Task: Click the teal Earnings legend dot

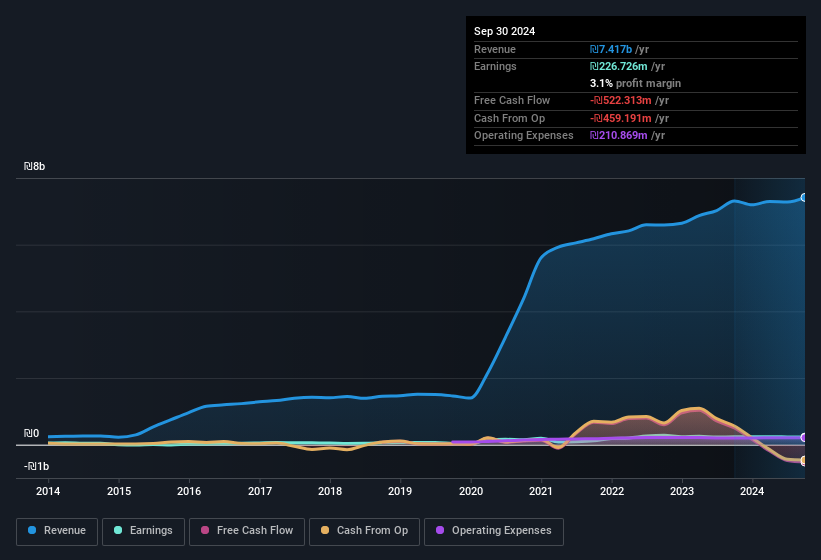Action: point(118,530)
